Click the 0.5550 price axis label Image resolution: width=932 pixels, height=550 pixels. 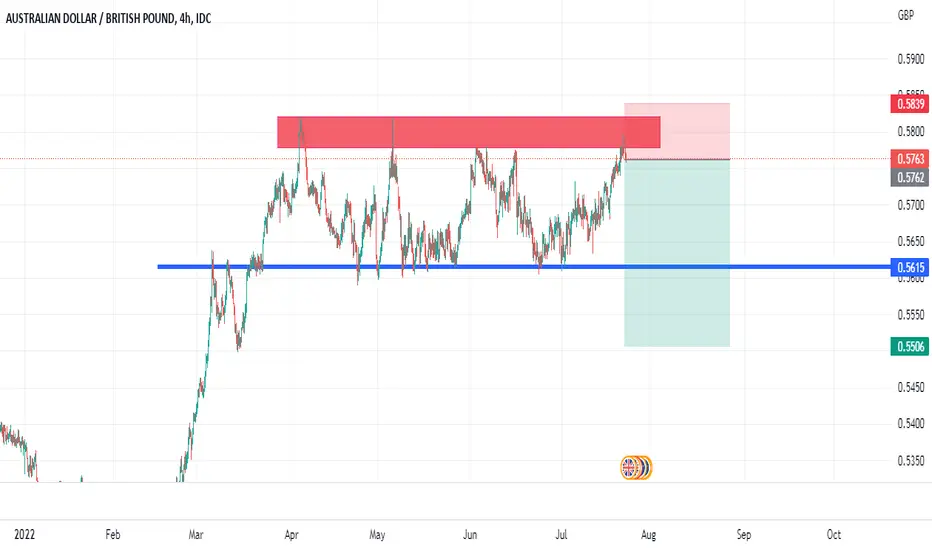[x=911, y=315]
